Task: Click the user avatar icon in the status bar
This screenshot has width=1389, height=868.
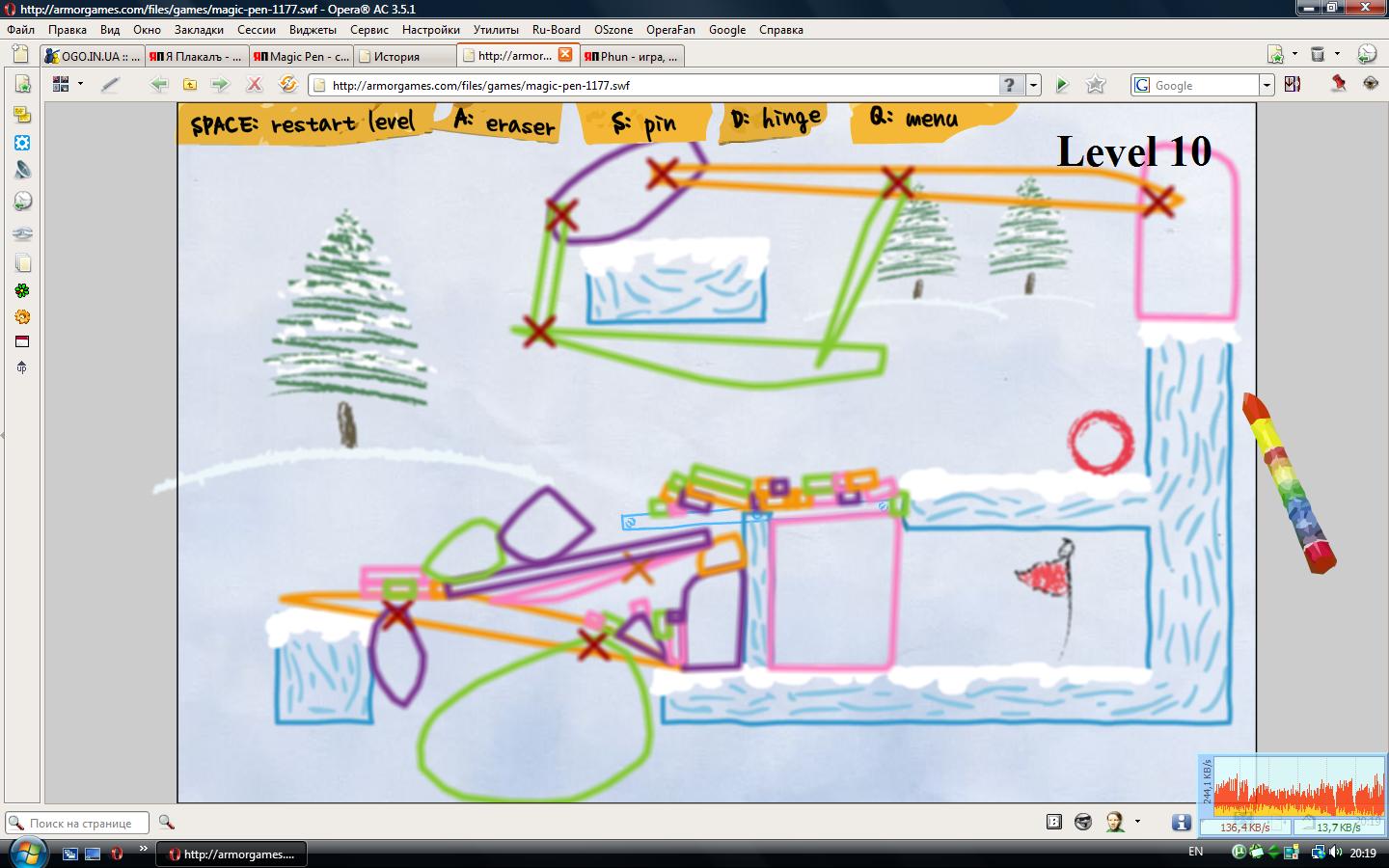Action: 1115,822
